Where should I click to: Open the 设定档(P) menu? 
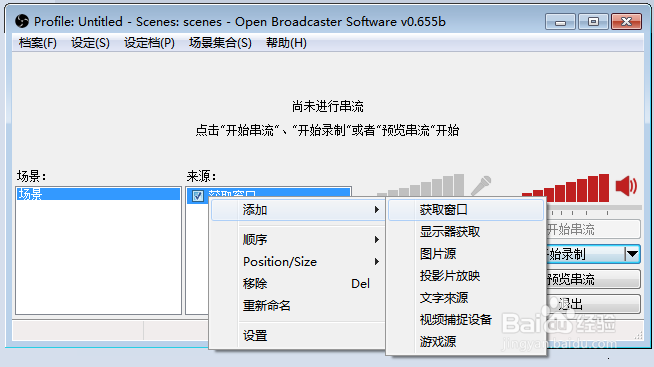(149, 43)
